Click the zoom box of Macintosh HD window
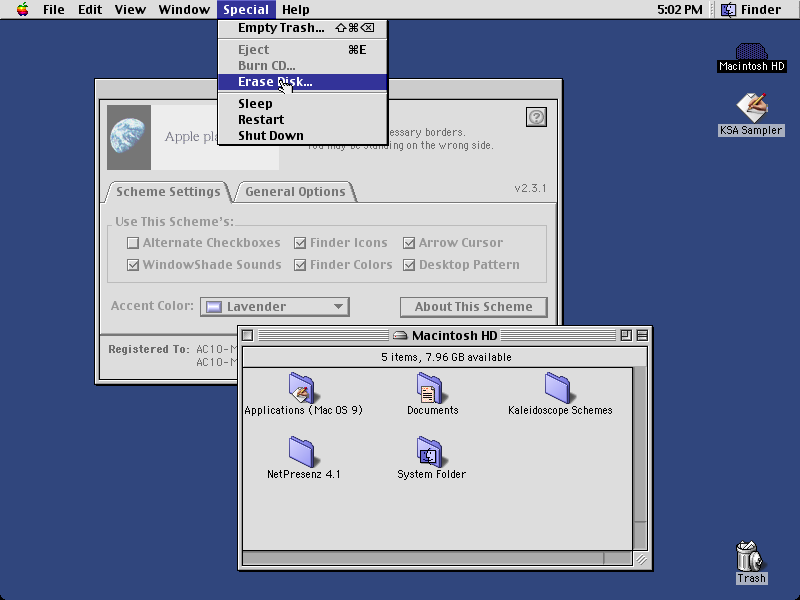This screenshot has height=600, width=800. pos(626,335)
